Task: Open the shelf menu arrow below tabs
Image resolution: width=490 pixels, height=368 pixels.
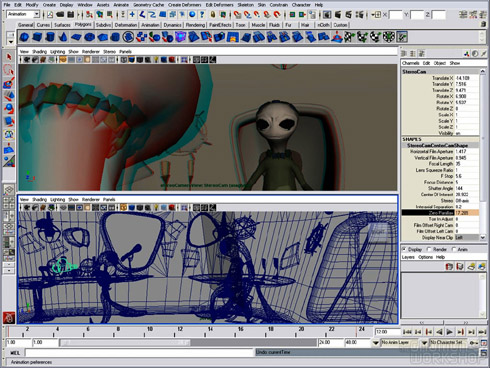Action: (10, 42)
